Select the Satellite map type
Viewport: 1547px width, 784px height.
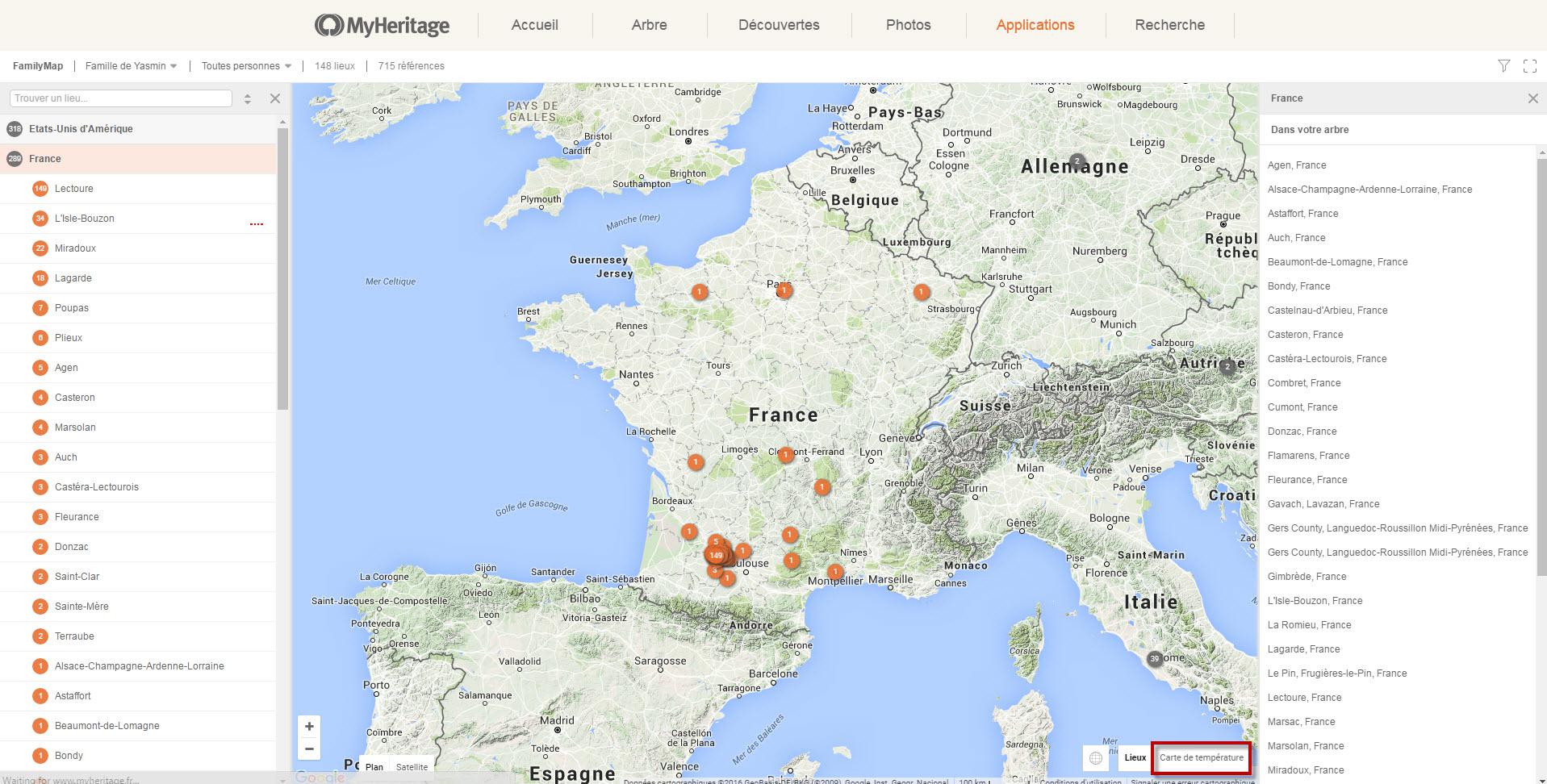pos(412,767)
